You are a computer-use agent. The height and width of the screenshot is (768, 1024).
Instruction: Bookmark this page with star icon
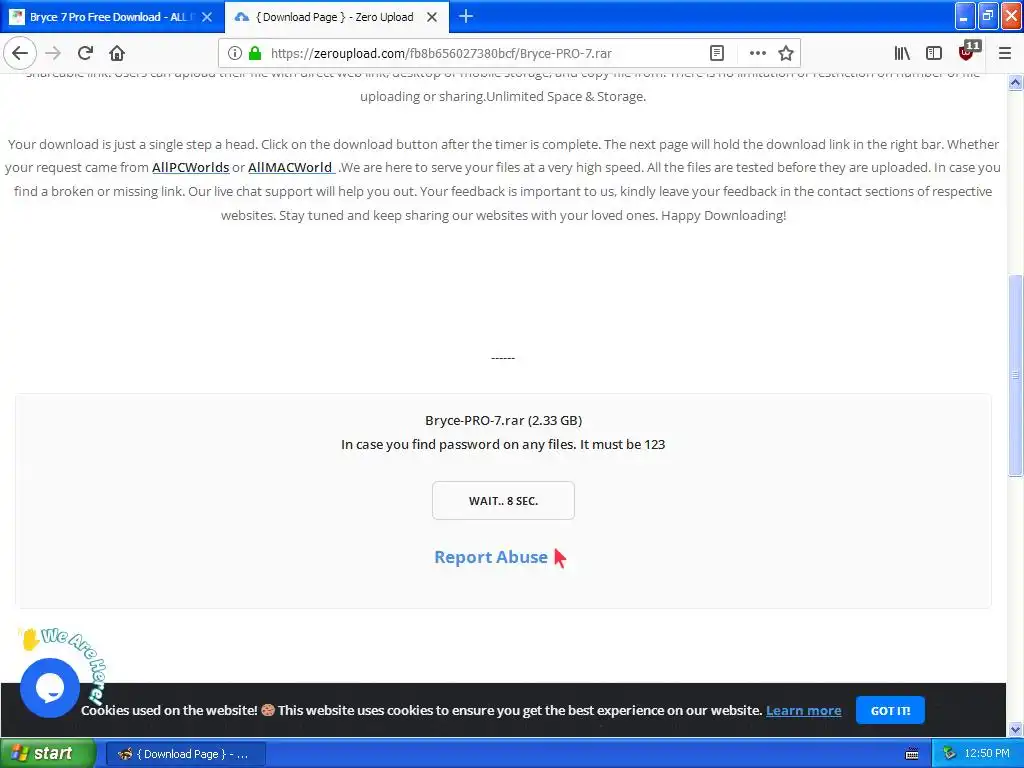pos(786,53)
